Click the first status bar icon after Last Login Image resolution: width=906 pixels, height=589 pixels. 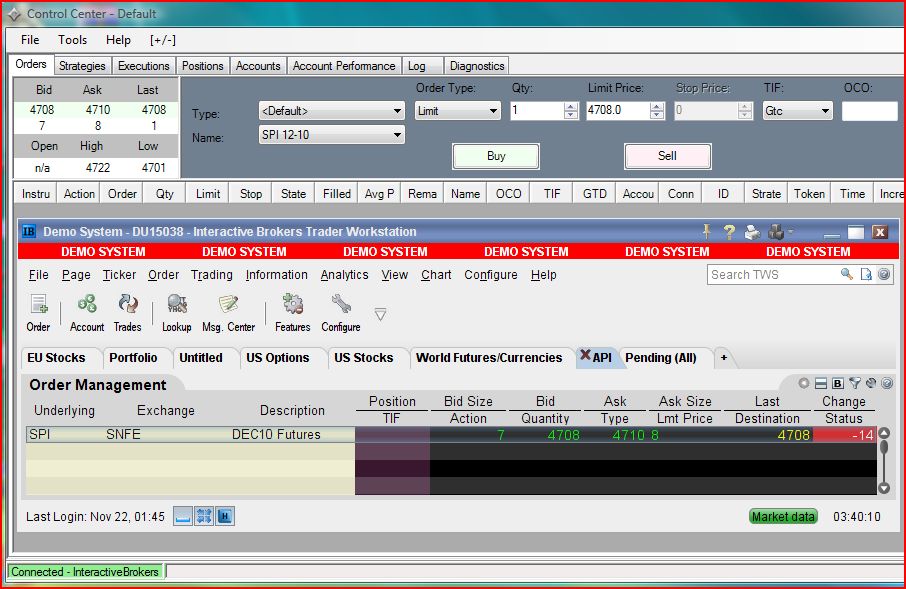pos(183,516)
